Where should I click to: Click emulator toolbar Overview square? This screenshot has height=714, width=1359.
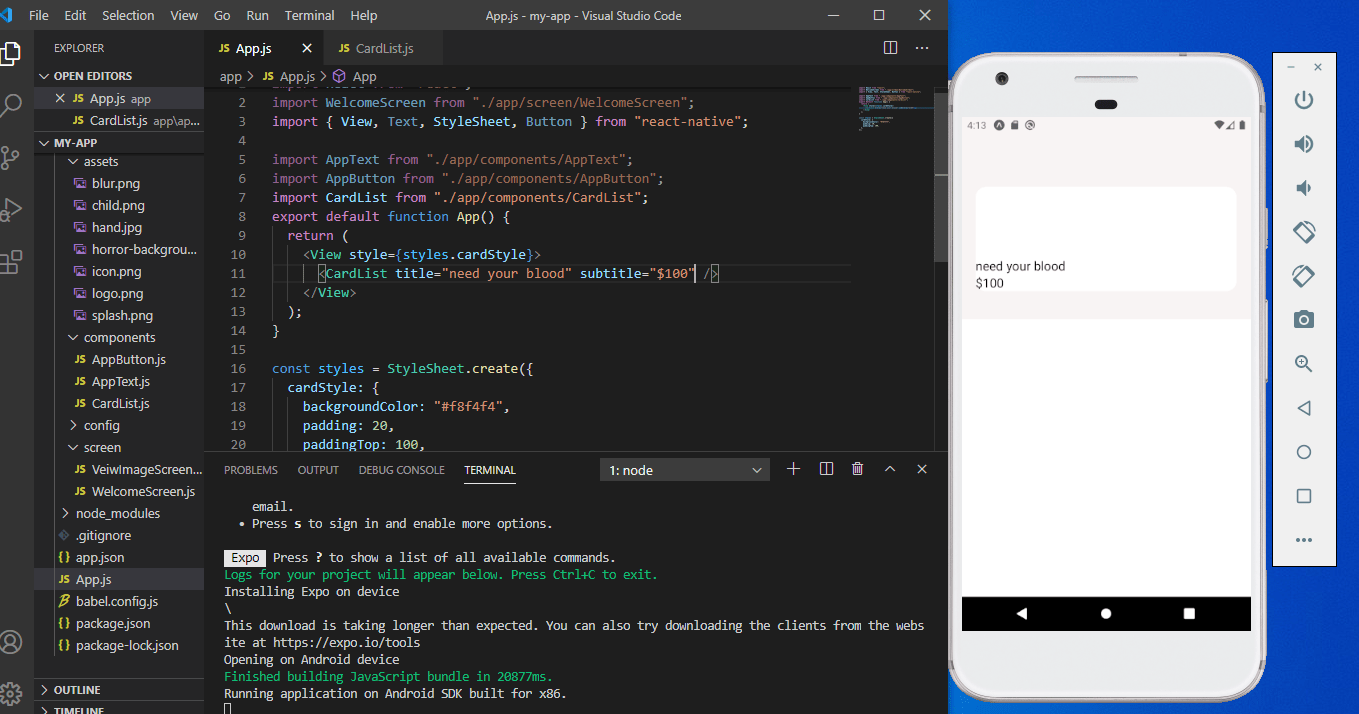click(x=1303, y=496)
